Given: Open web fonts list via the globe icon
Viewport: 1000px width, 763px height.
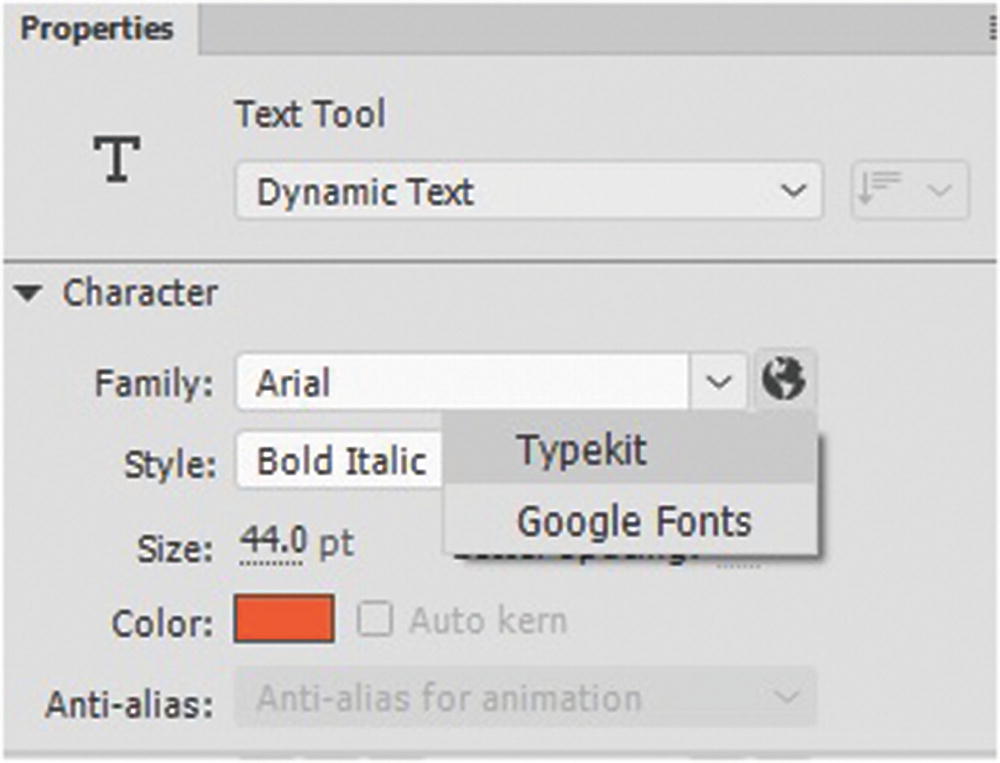Looking at the screenshot, I should coord(787,380).
